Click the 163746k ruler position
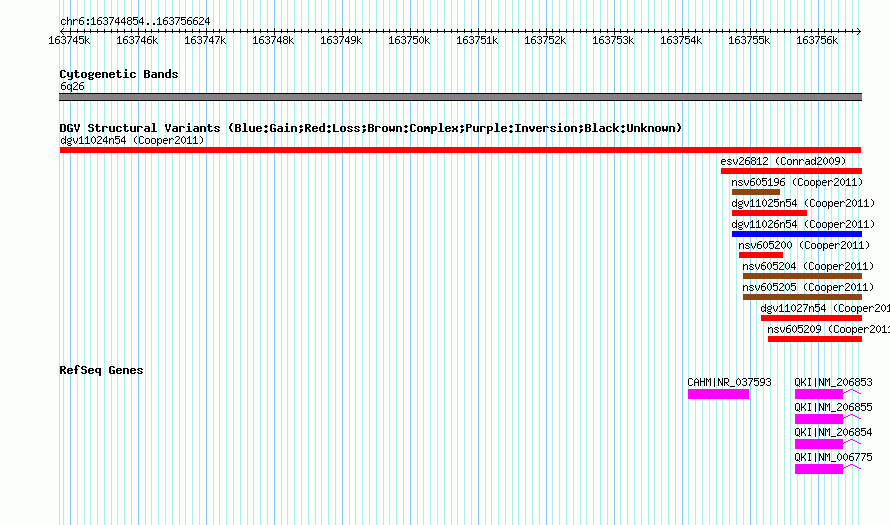The image size is (890, 525). coord(137,40)
